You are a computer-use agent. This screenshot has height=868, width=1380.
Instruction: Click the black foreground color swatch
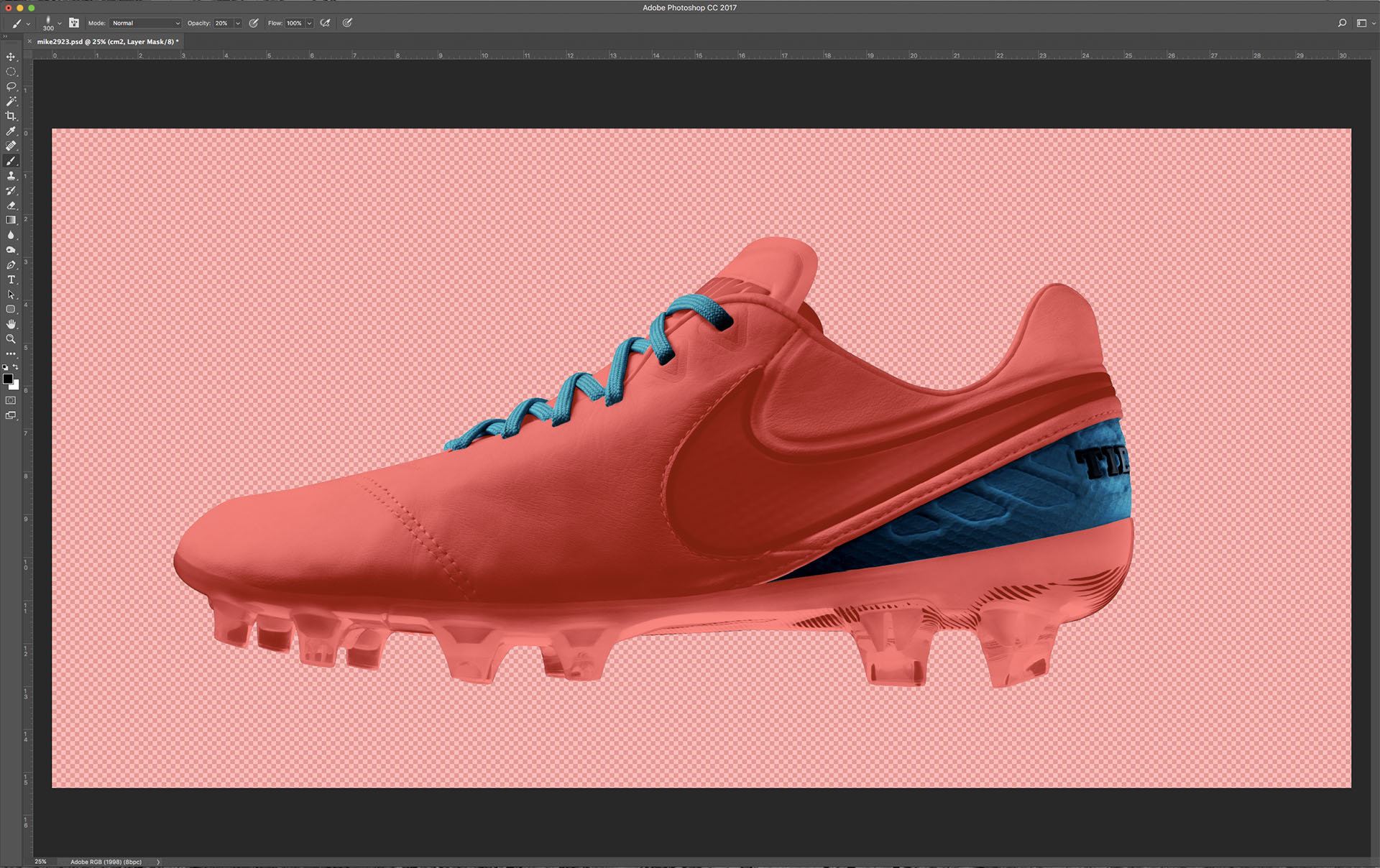pyautogui.click(x=8, y=379)
